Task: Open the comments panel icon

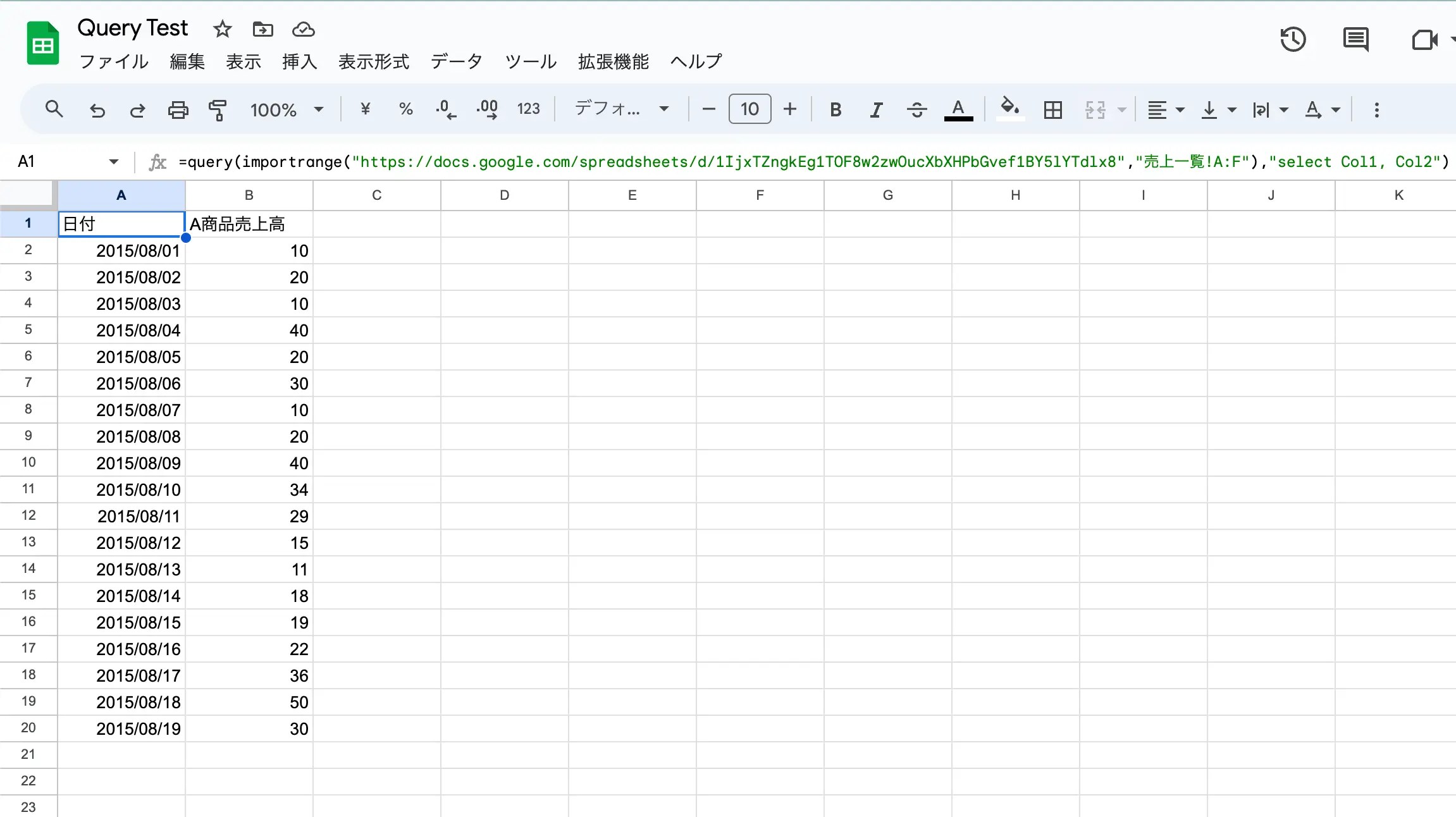Action: tap(1355, 40)
